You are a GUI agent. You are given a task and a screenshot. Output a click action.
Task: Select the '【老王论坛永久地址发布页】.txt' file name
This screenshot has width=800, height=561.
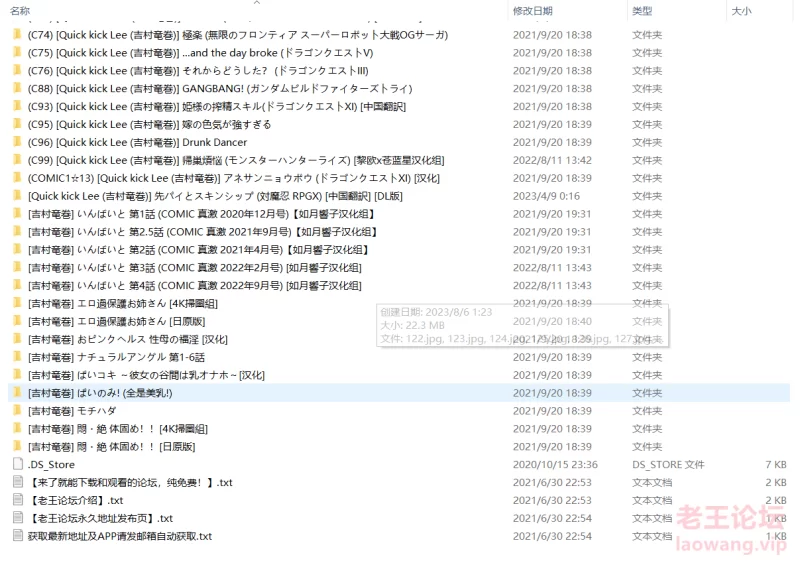click(101, 518)
